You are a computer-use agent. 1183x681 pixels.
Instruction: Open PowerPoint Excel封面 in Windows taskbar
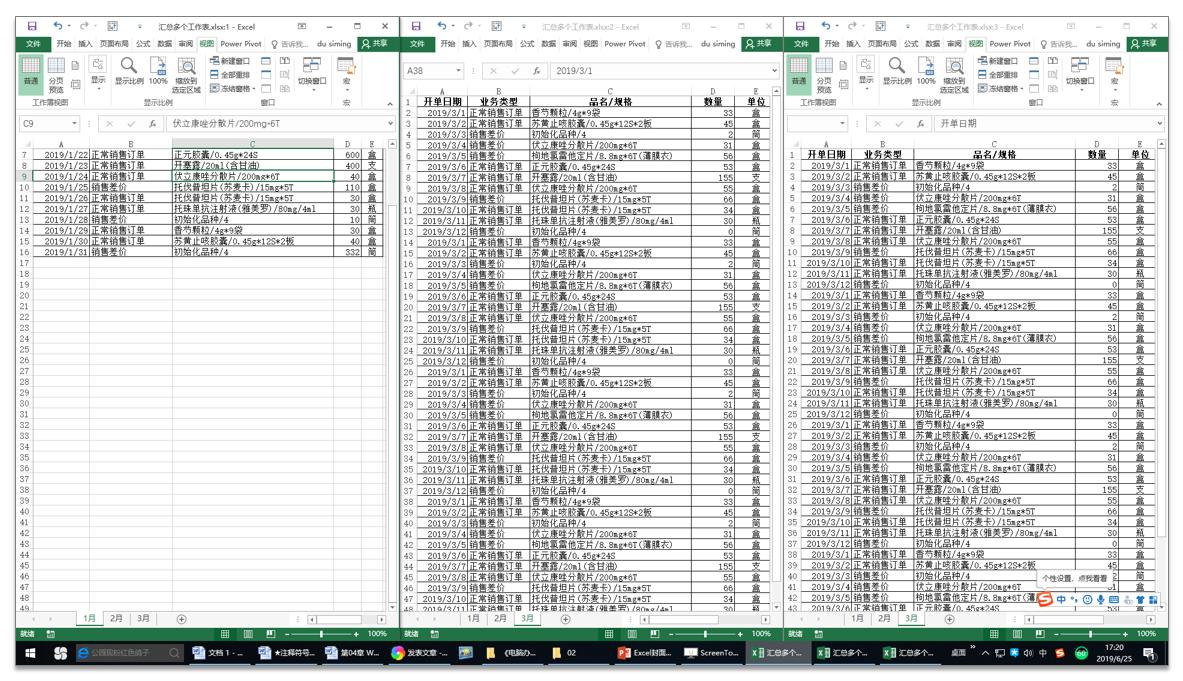click(x=644, y=653)
